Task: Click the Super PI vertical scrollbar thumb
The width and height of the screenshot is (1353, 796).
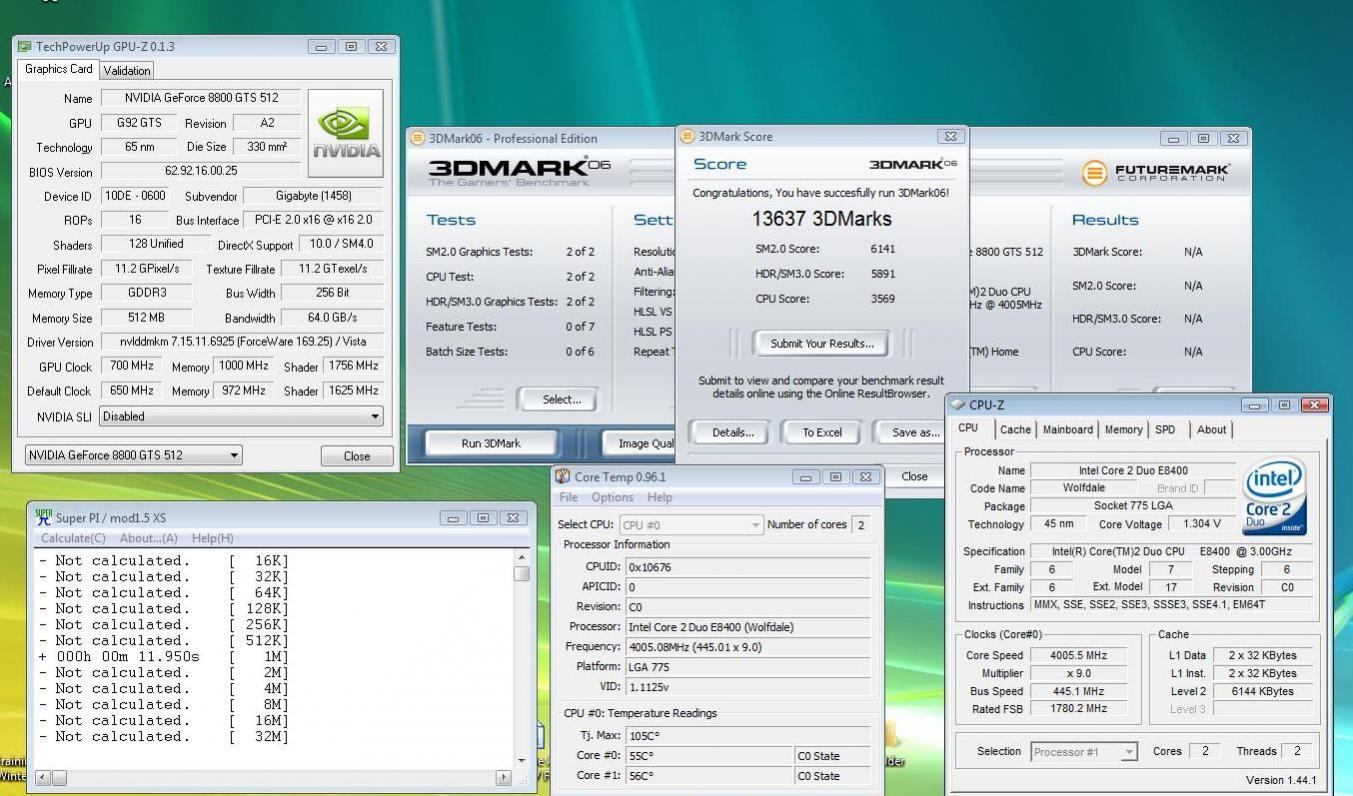Action: [521, 574]
